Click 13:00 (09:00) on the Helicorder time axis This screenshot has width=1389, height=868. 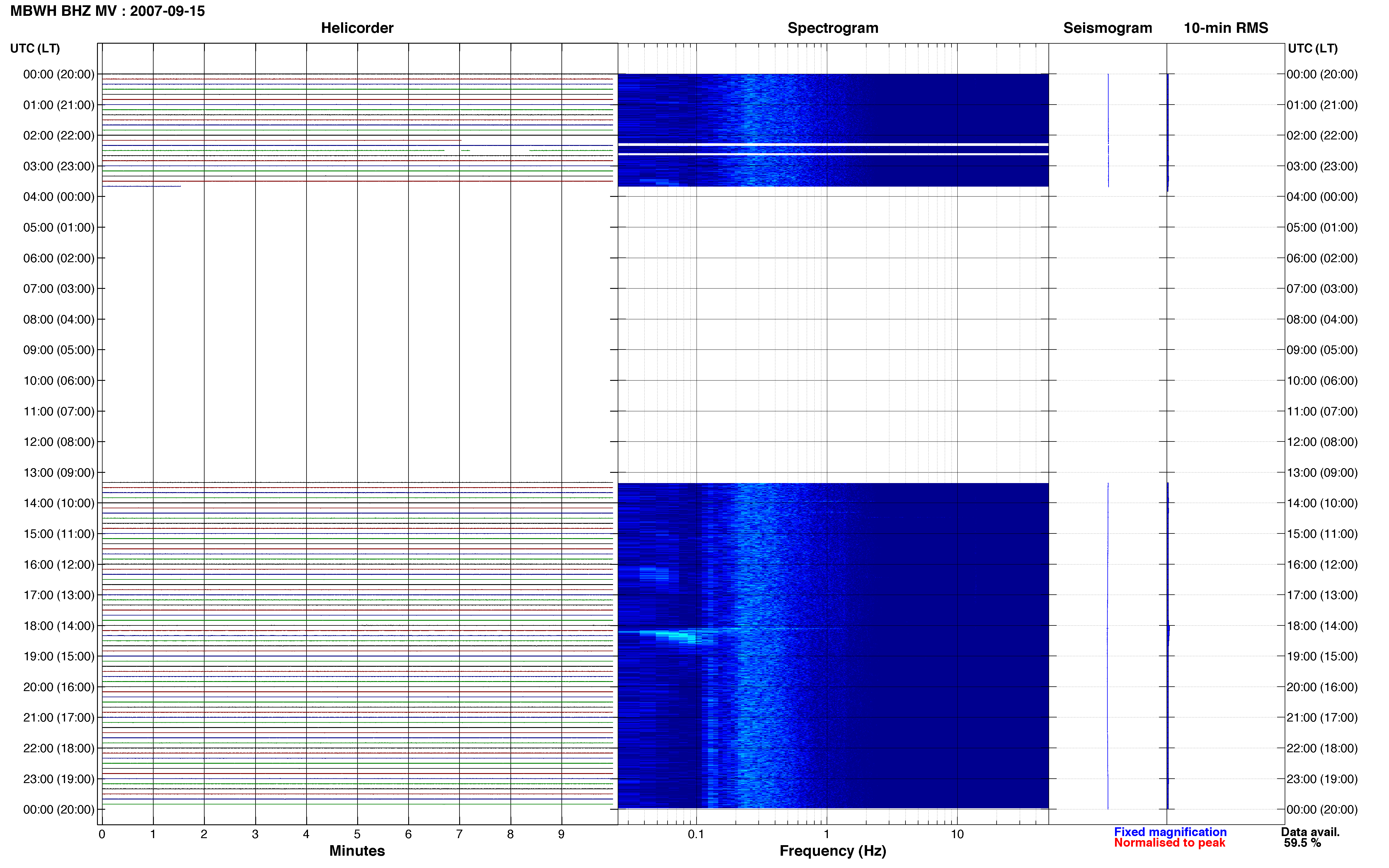(x=59, y=473)
